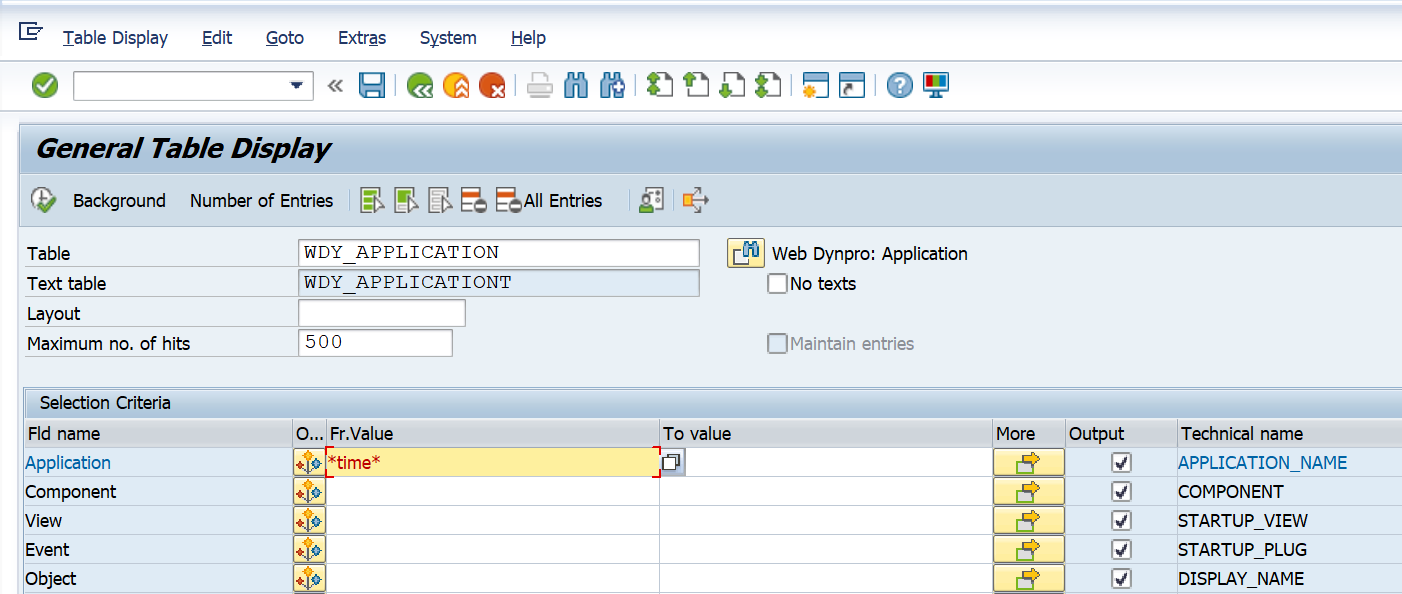Click the multiple selection icon for Application field
Image resolution: width=1402 pixels, height=594 pixels.
click(309, 462)
